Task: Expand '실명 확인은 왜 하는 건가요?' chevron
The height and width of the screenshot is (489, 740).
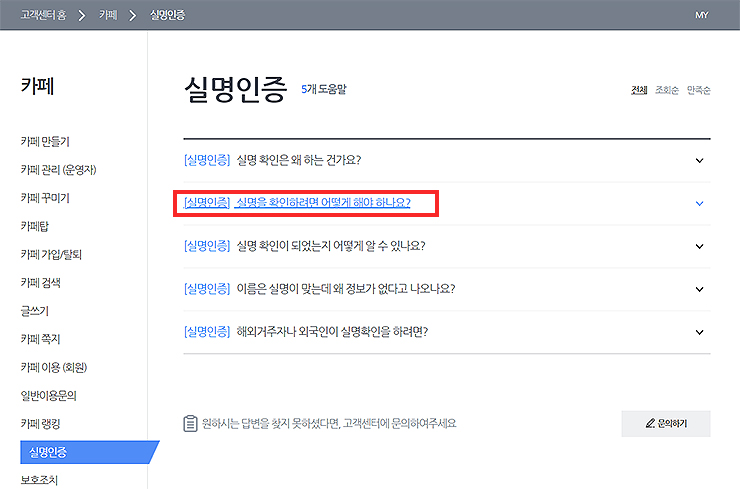Action: tap(699, 160)
